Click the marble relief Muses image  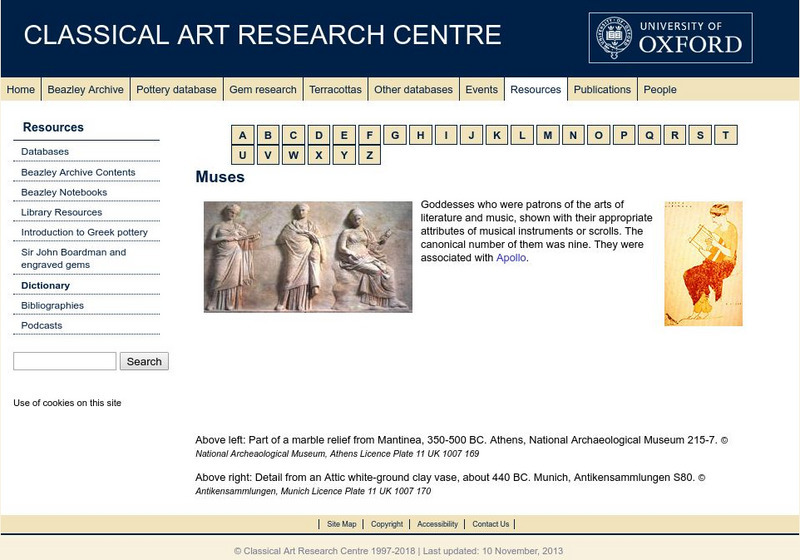308,257
